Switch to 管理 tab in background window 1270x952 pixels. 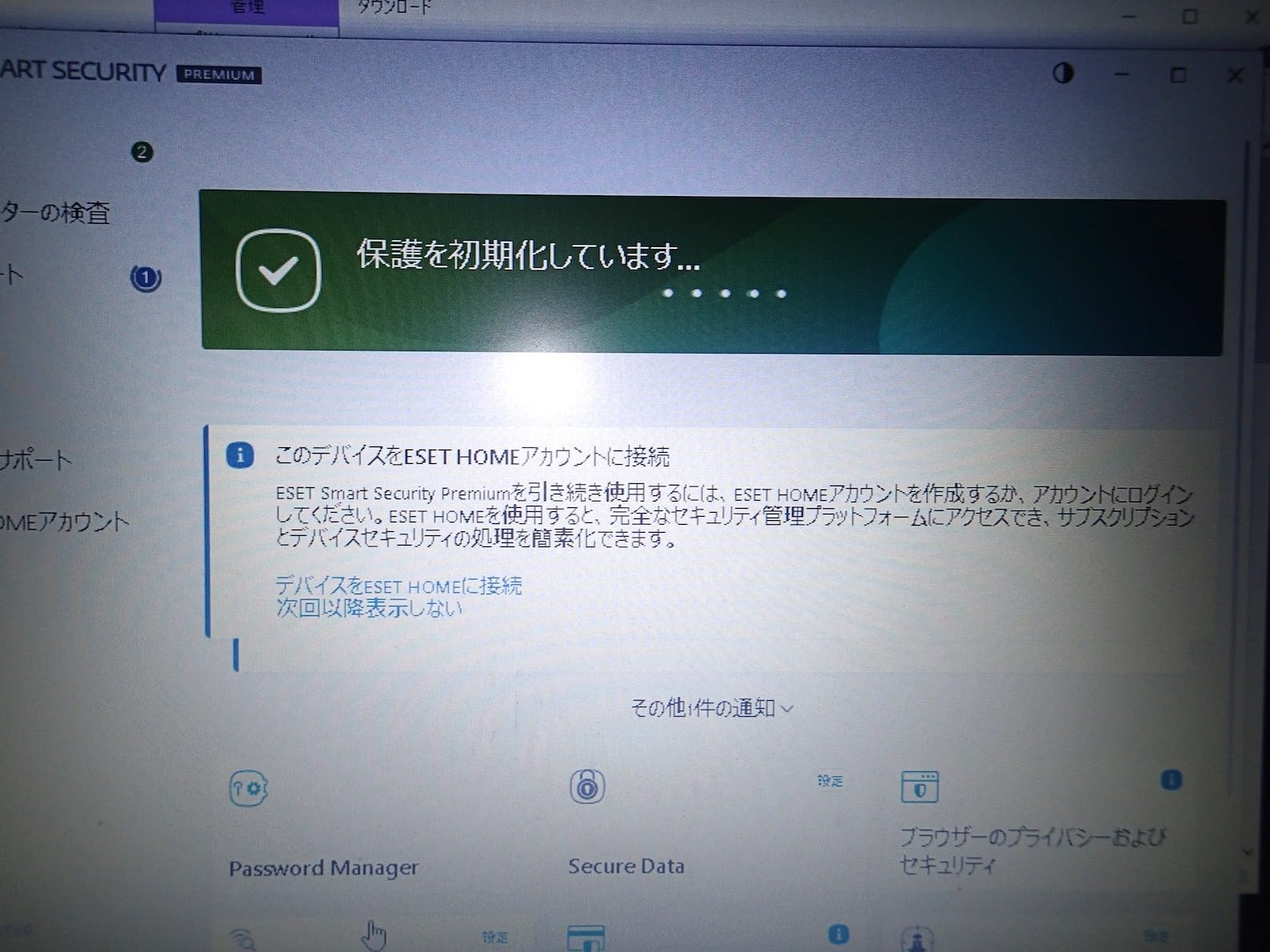[x=247, y=7]
